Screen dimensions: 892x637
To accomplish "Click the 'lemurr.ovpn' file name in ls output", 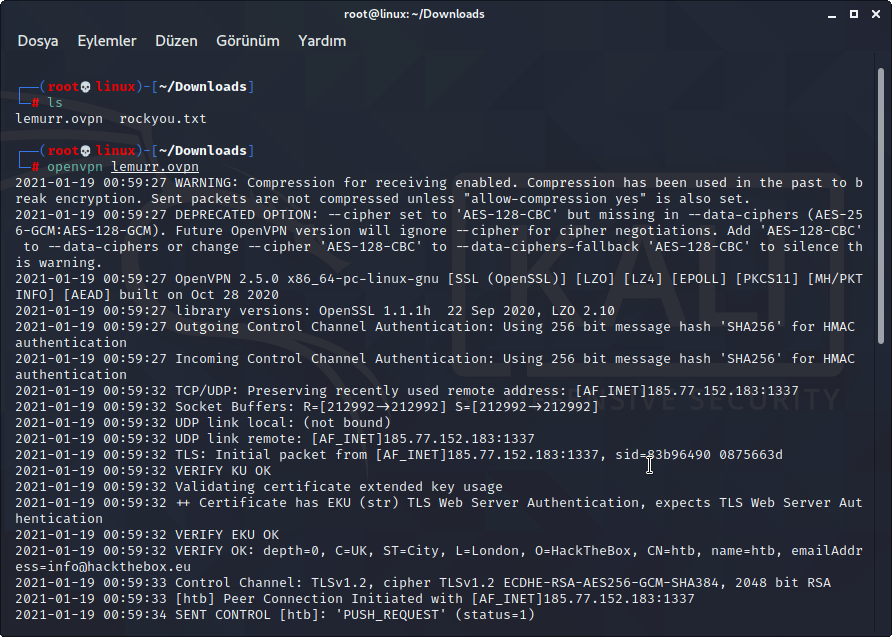I will click(x=59, y=119).
